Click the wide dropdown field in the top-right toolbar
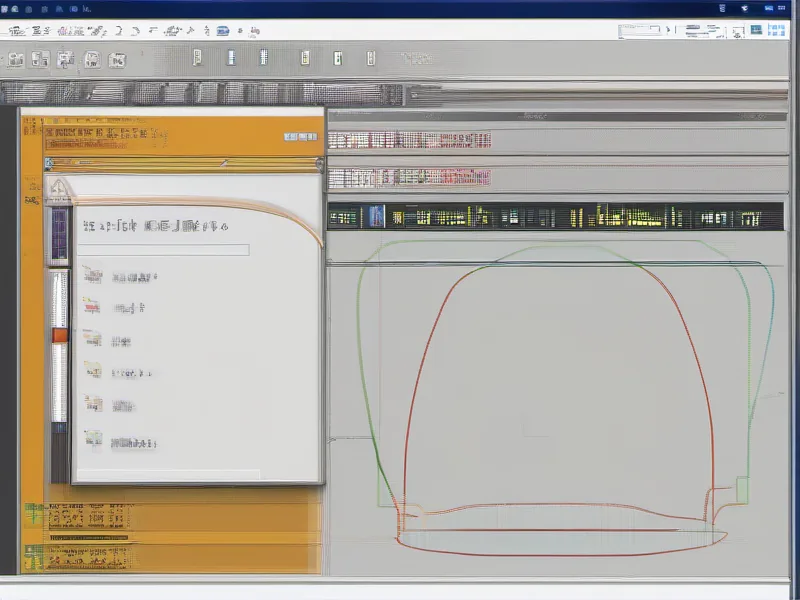Screen dimensions: 800x600 tap(645, 31)
